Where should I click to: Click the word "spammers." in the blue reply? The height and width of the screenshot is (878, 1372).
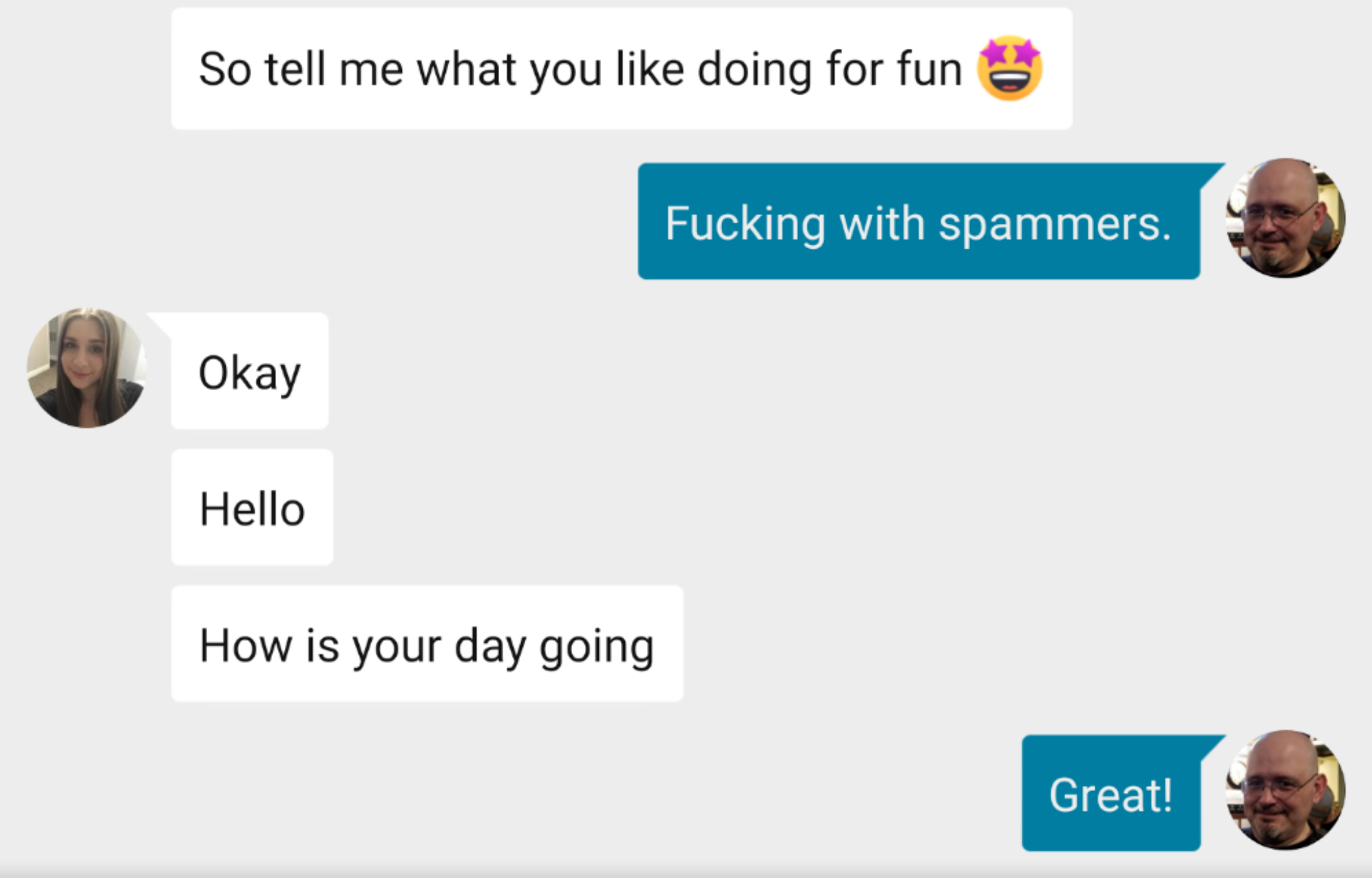pyautogui.click(x=1054, y=224)
